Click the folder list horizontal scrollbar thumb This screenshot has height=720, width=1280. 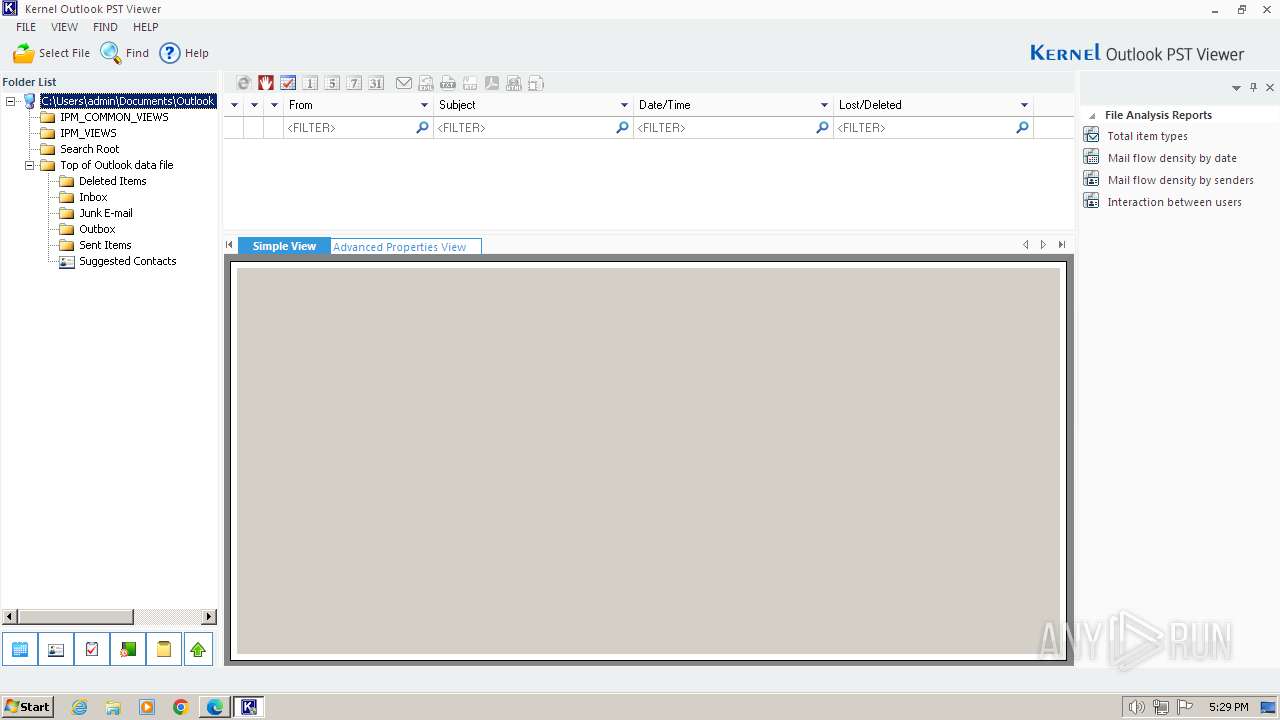tap(76, 617)
